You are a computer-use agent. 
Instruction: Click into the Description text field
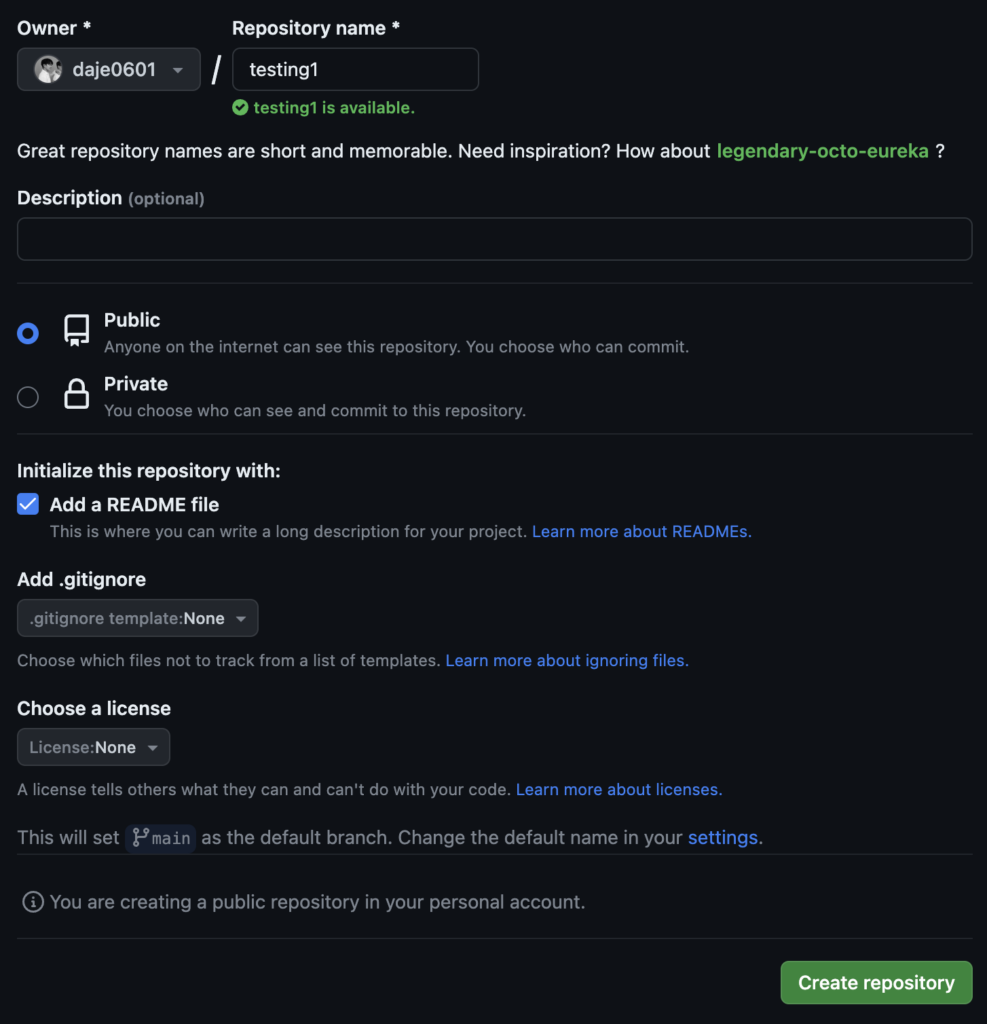[494, 239]
